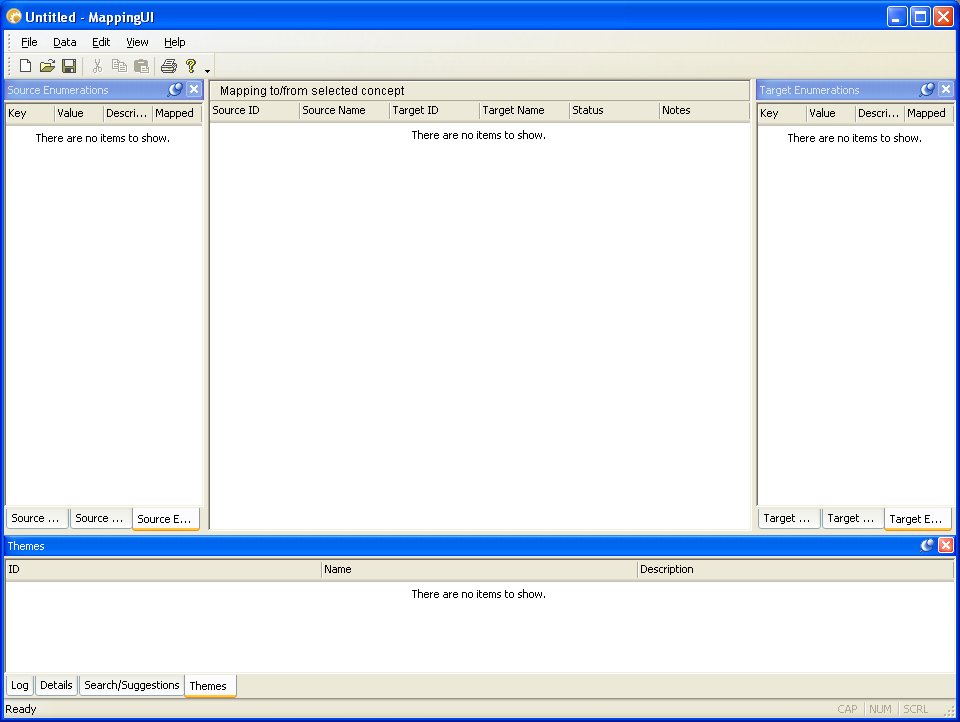Open the File menu
Screen dimensions: 960x722
(x=29, y=42)
